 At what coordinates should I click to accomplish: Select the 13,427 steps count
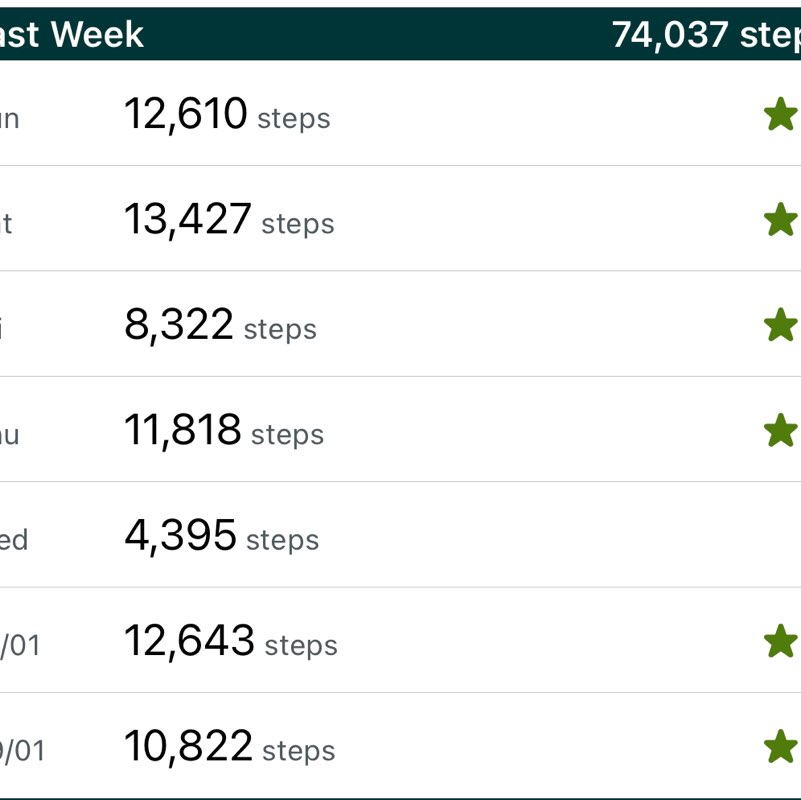point(228,221)
